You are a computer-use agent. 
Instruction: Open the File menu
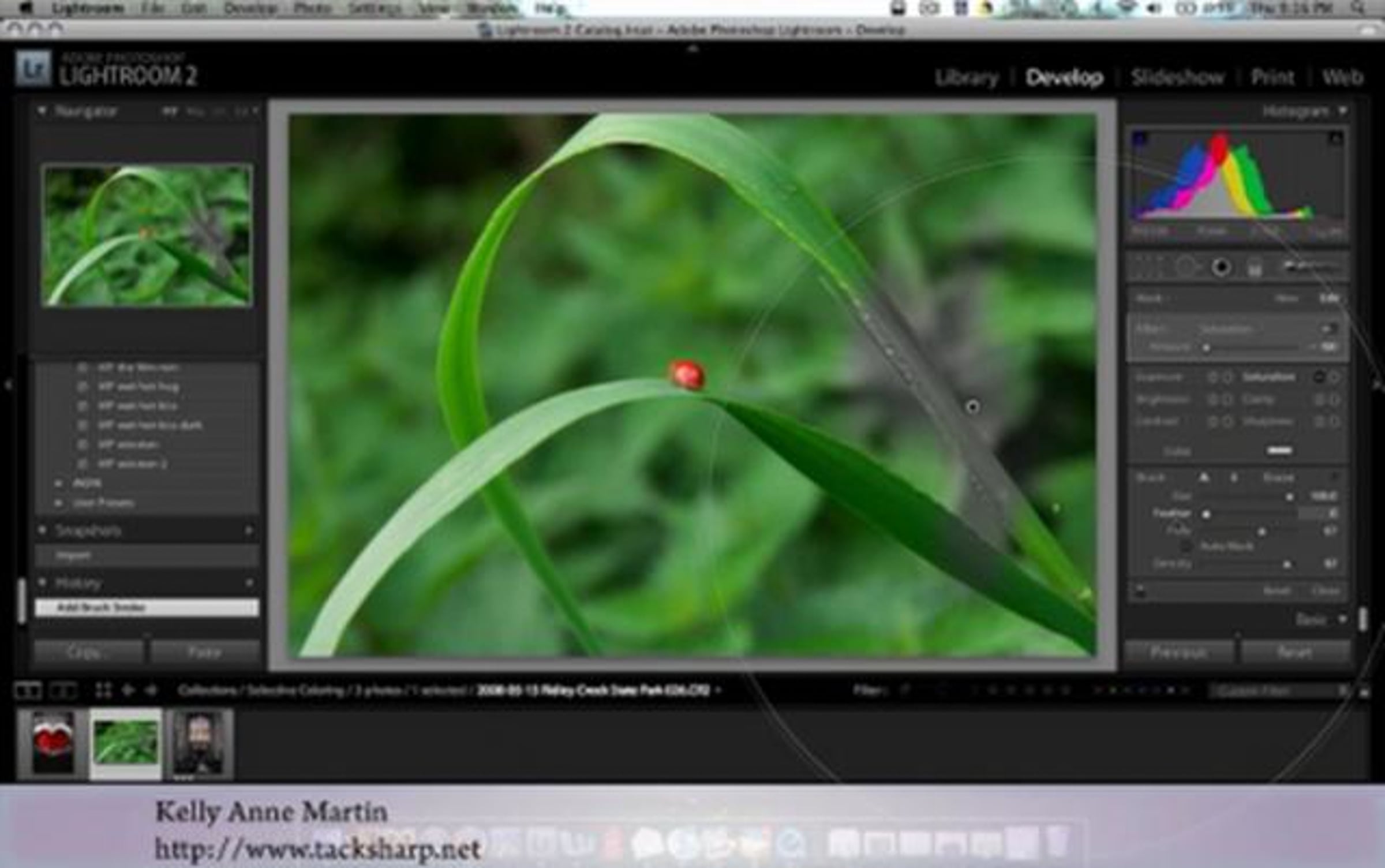pyautogui.click(x=152, y=9)
